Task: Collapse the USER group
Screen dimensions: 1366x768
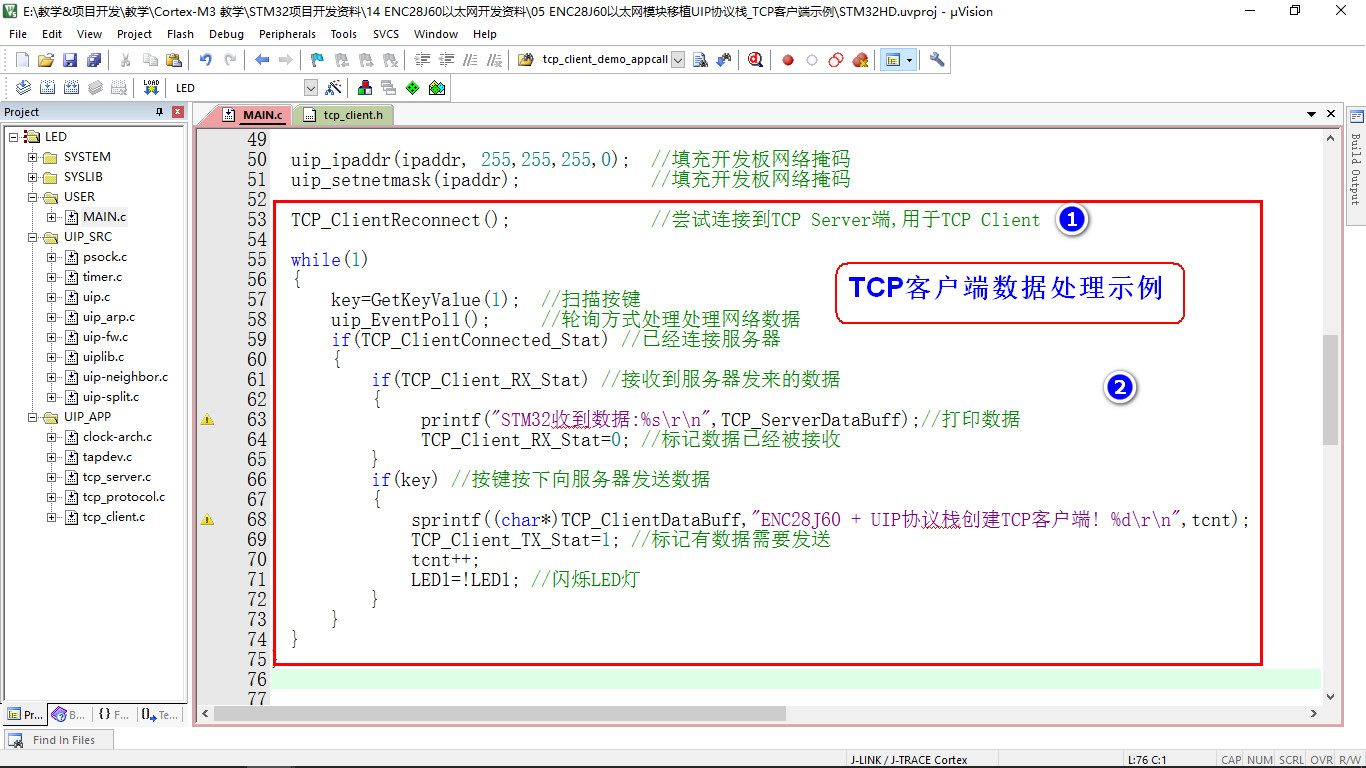Action: (33, 197)
